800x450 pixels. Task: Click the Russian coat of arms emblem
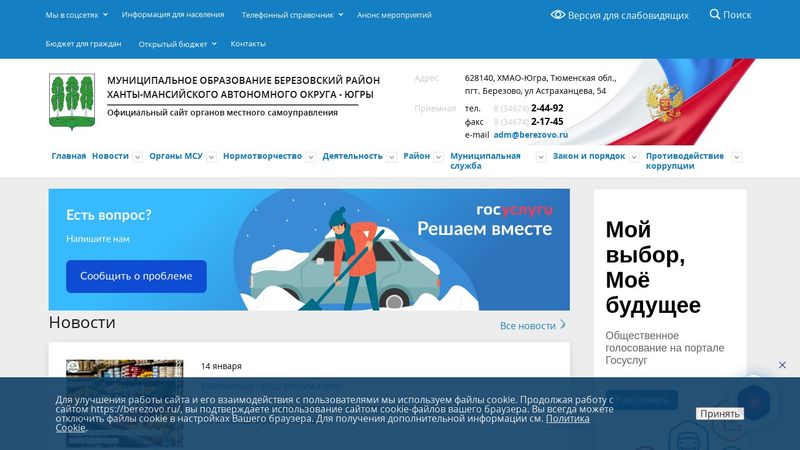664,103
